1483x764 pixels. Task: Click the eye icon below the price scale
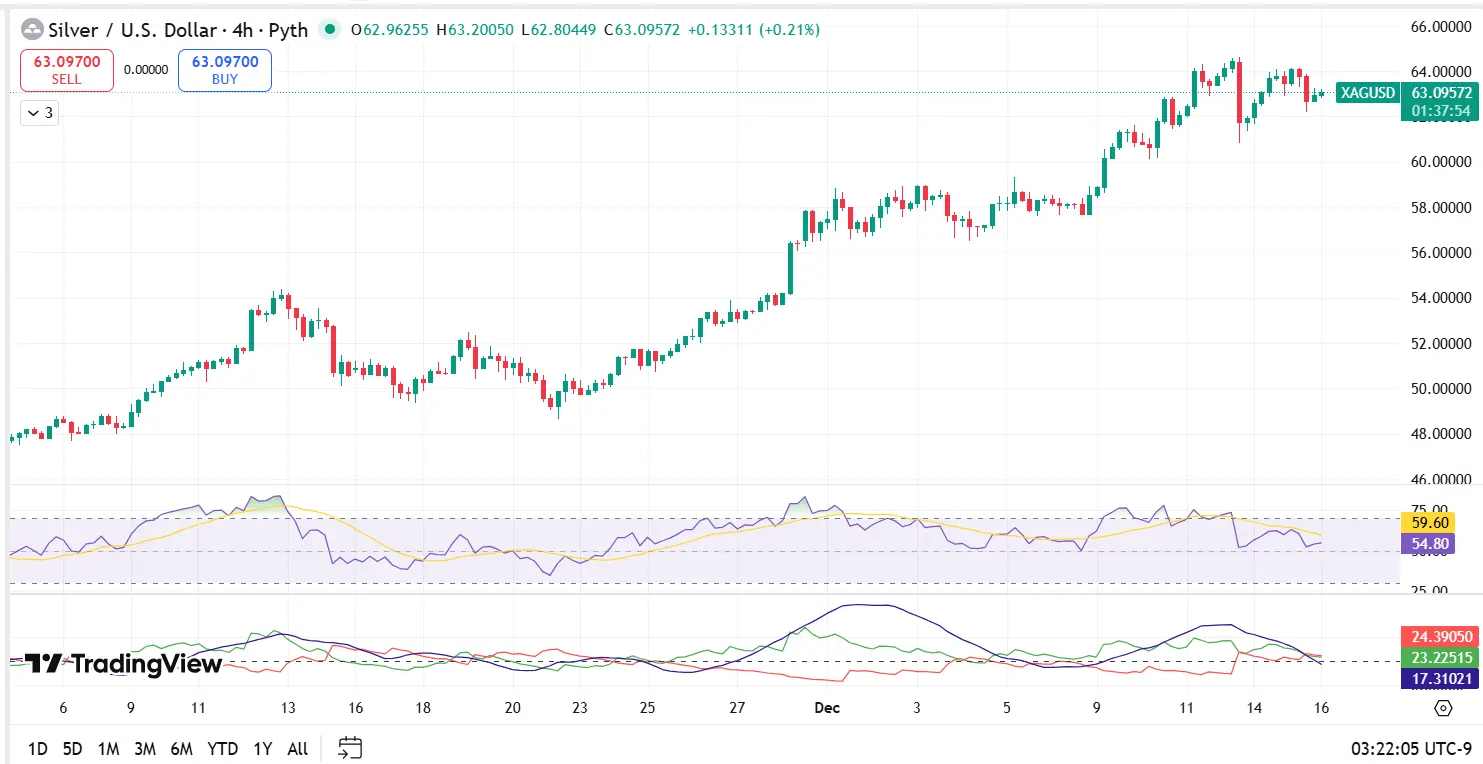1442,707
